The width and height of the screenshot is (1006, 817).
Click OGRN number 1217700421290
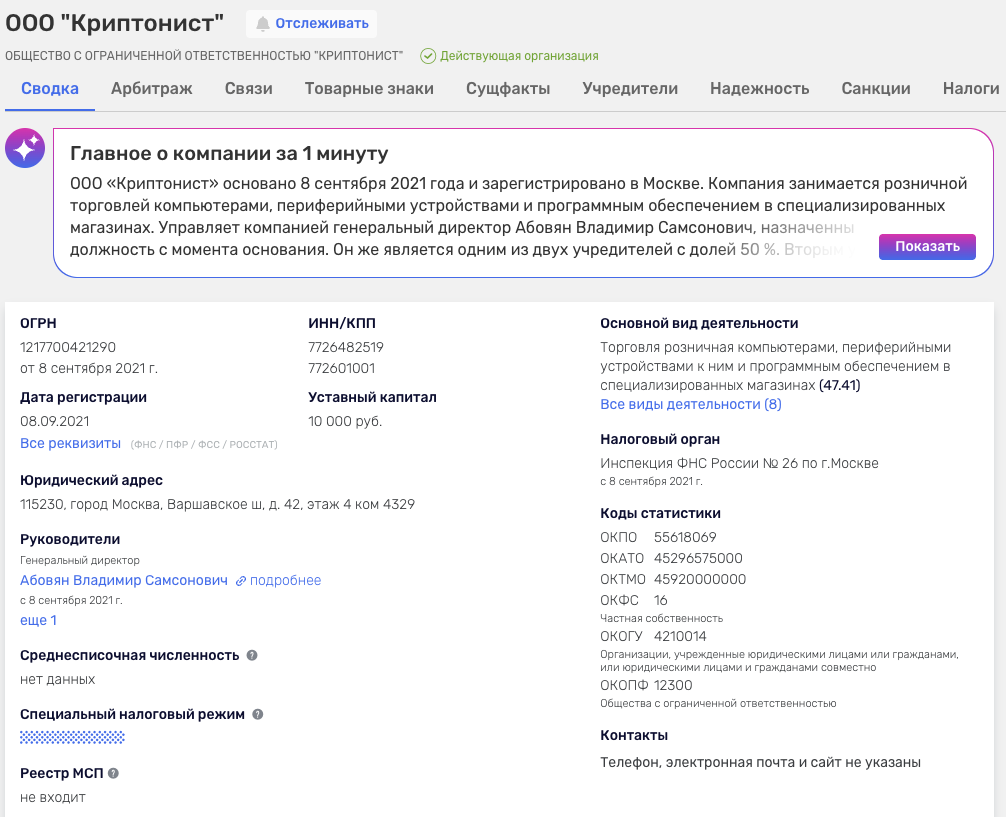pos(68,347)
